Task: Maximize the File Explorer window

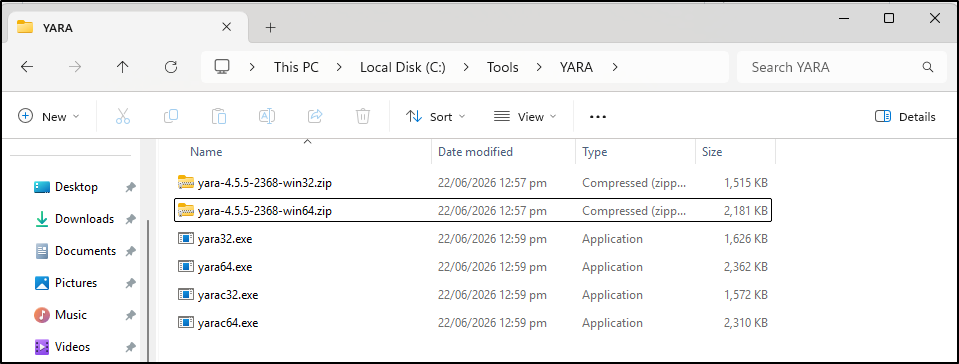Action: coord(889,18)
